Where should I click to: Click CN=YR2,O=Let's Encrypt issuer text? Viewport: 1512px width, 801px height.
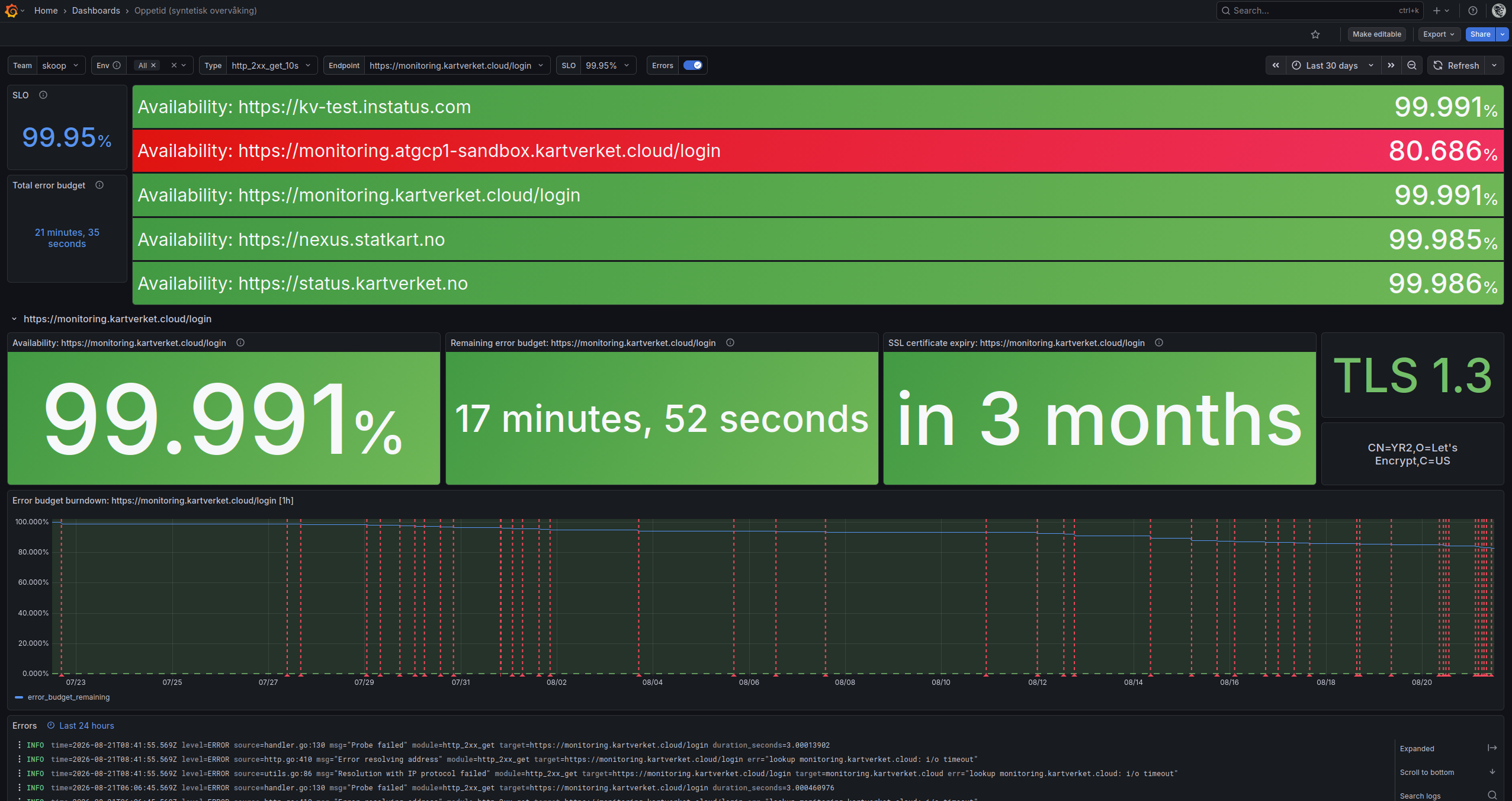pyautogui.click(x=1413, y=454)
